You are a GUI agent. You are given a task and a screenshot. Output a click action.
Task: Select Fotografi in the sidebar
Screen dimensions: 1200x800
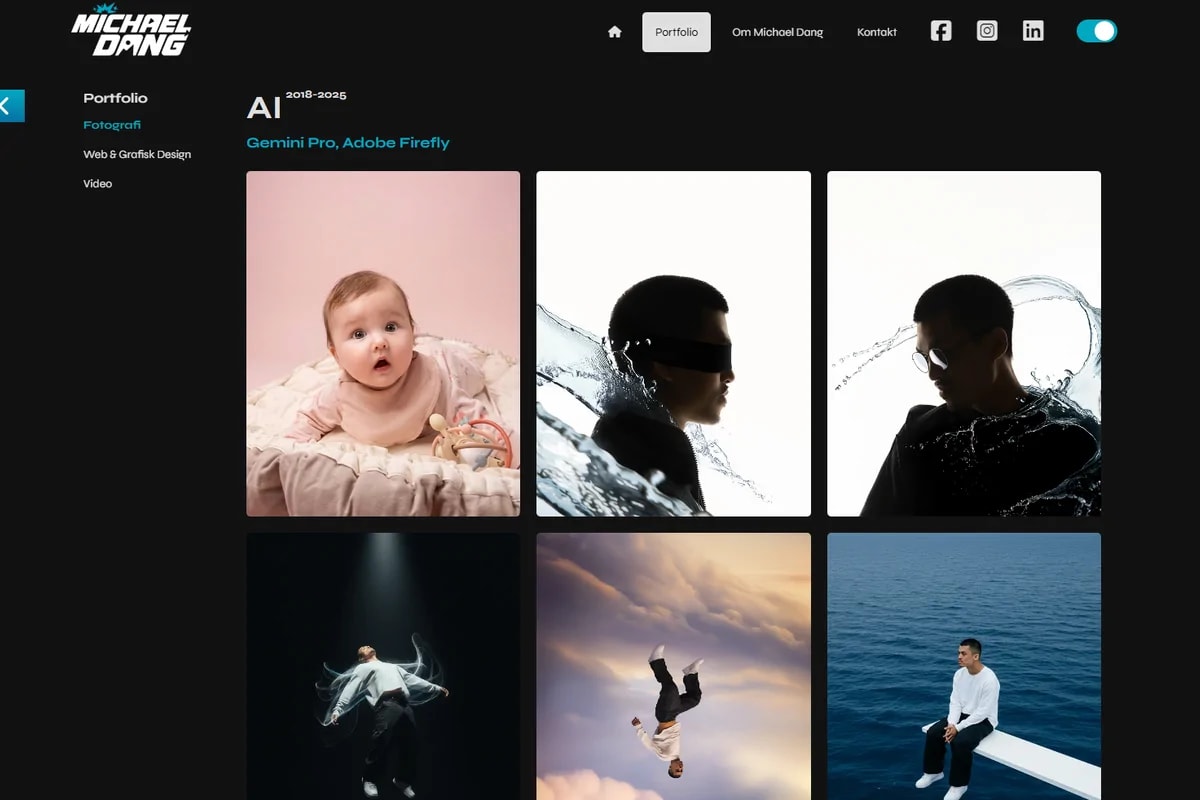point(112,125)
